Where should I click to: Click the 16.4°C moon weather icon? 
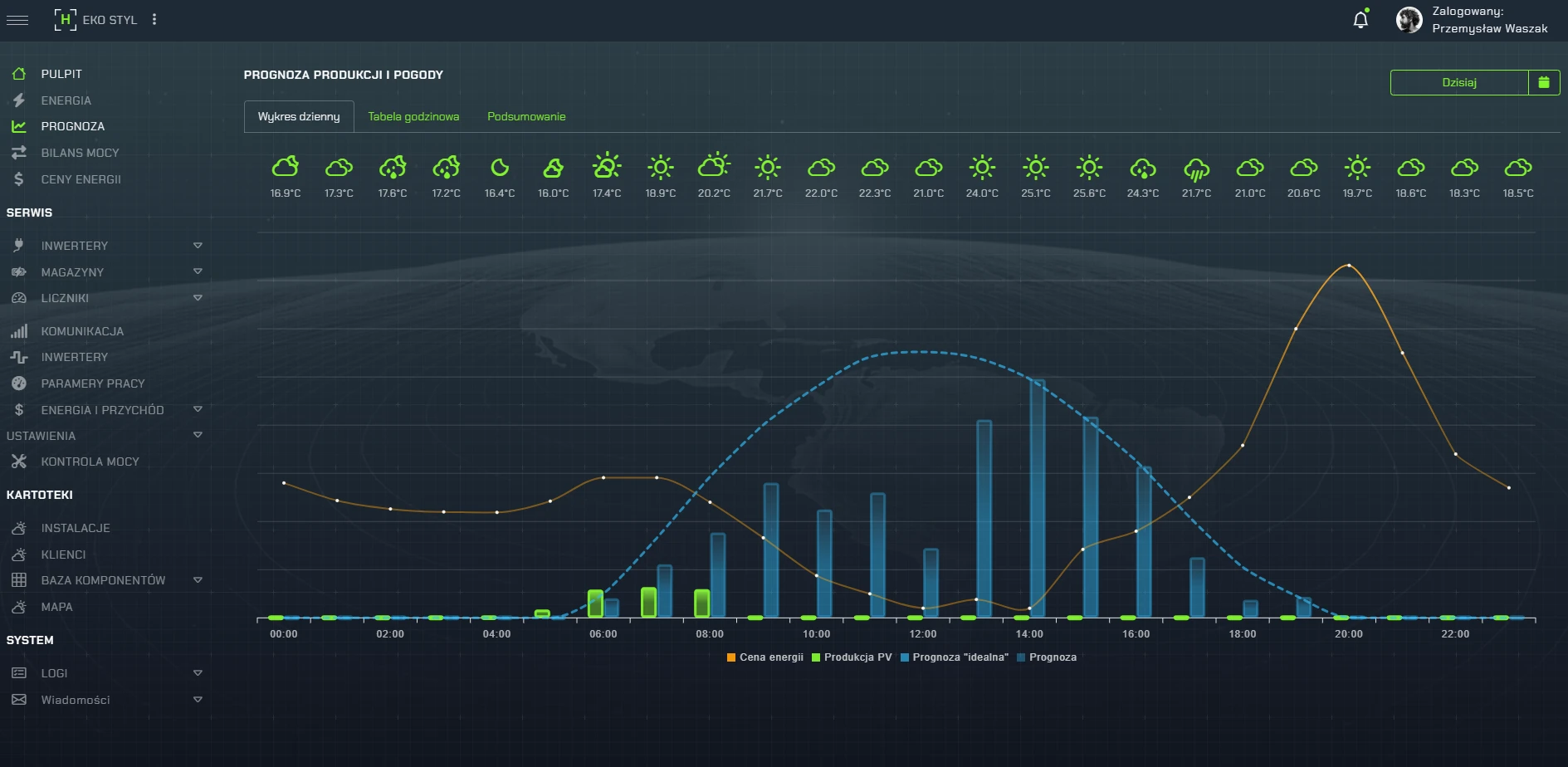click(500, 168)
